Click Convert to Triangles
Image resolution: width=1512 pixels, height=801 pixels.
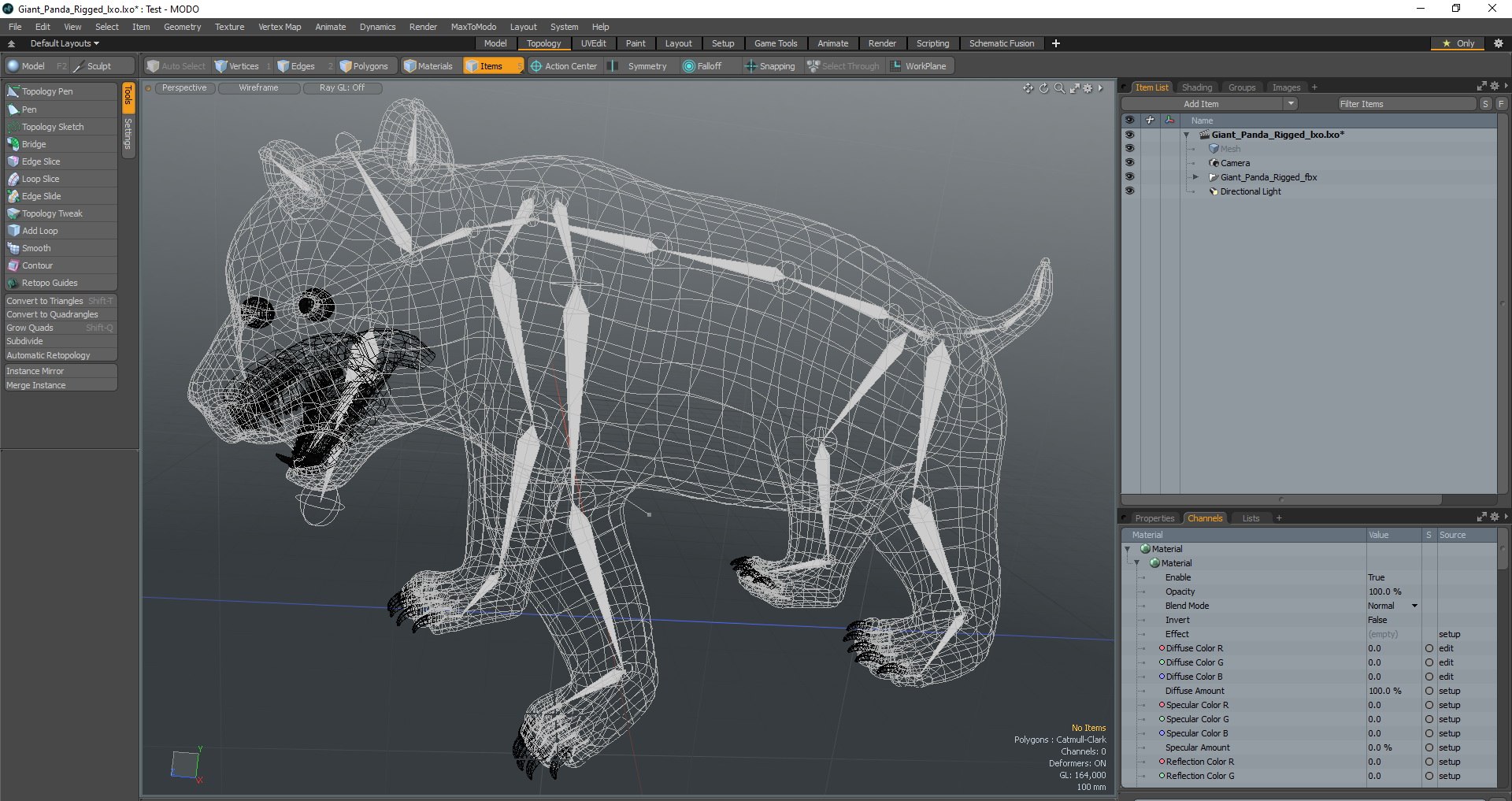61,301
